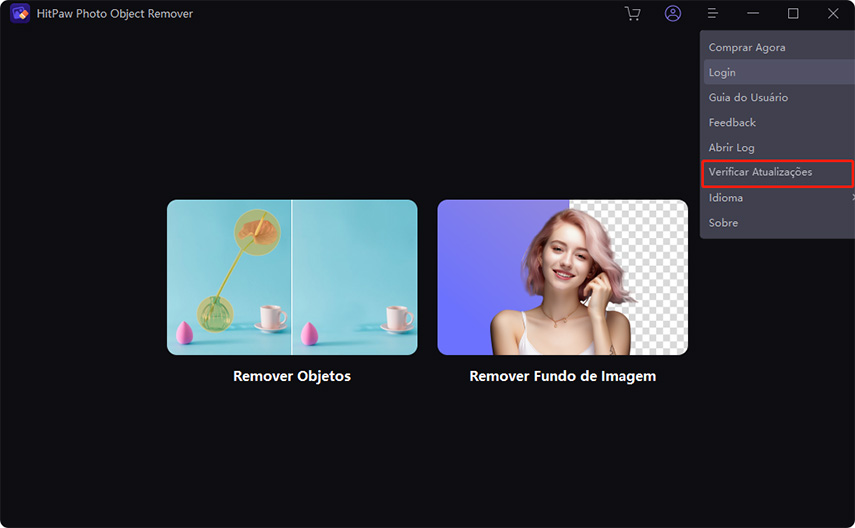Open the Remover Fundo de Imagem thumbnail

563,277
